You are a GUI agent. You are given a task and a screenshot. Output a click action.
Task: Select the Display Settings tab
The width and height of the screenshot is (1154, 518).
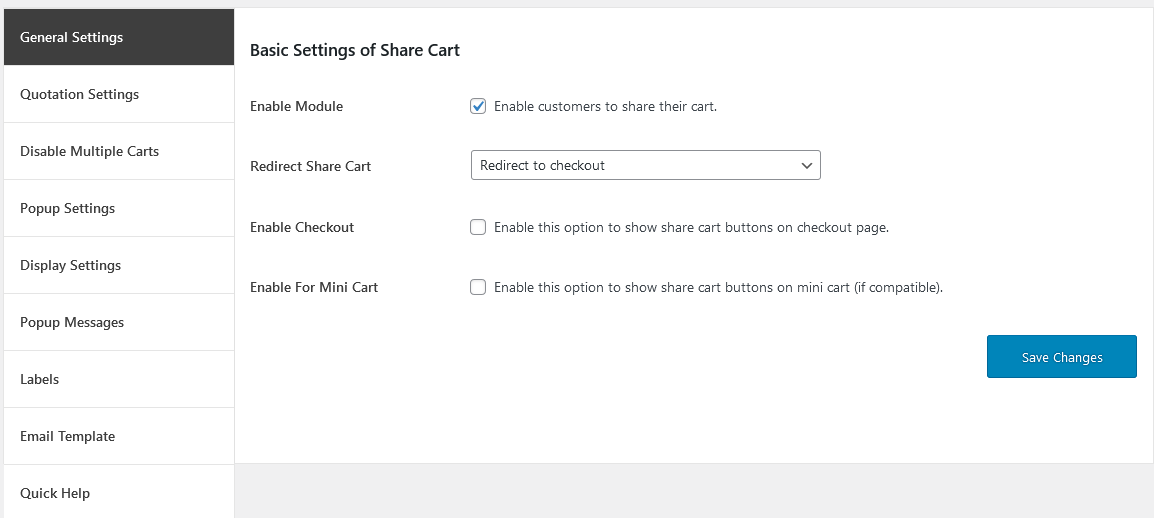(x=119, y=265)
